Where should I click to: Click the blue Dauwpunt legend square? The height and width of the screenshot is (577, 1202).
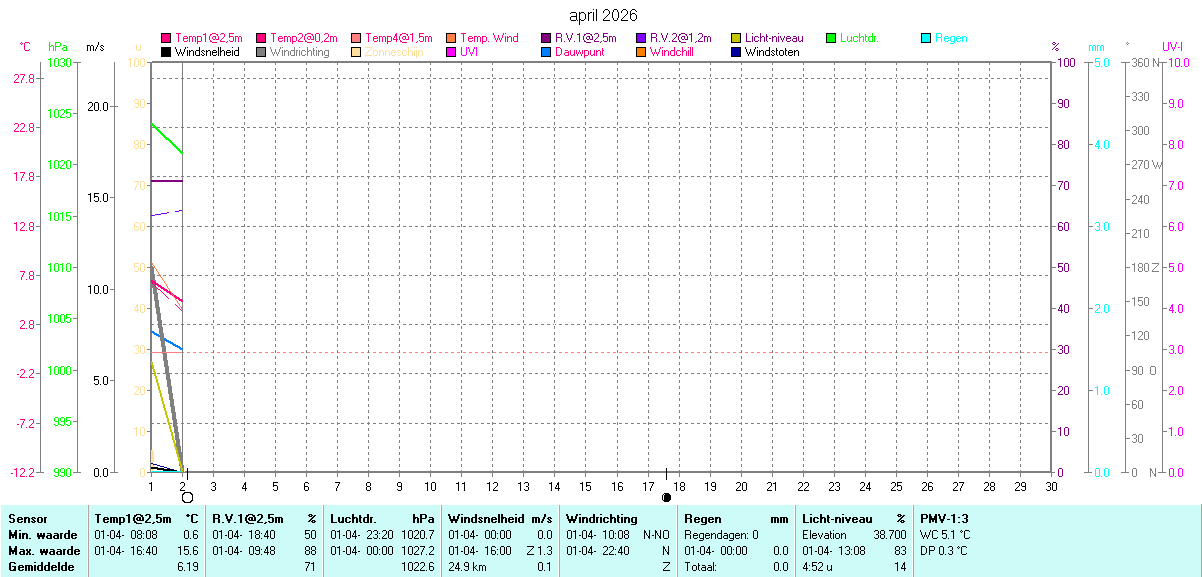pyautogui.click(x=546, y=52)
